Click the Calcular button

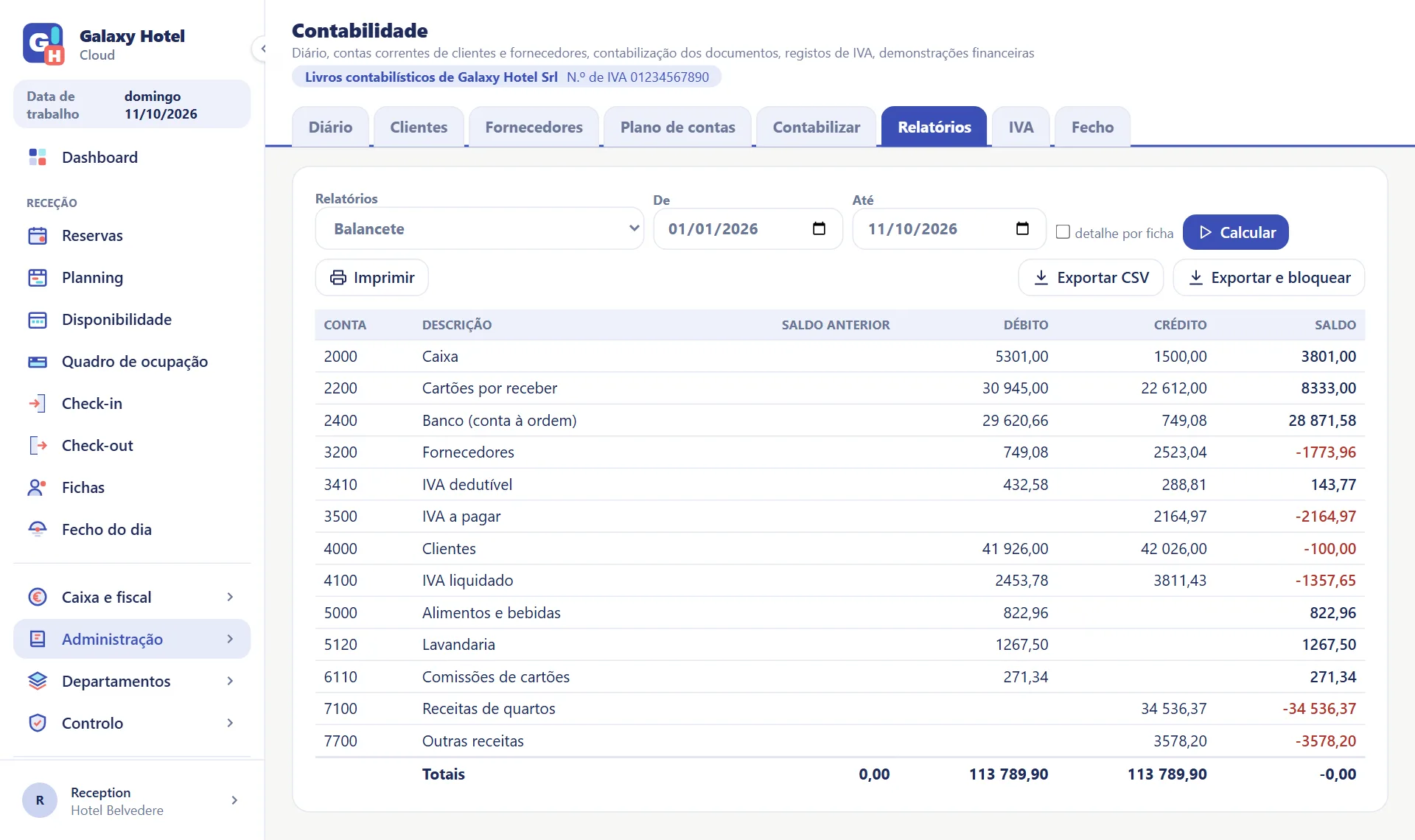(x=1236, y=232)
